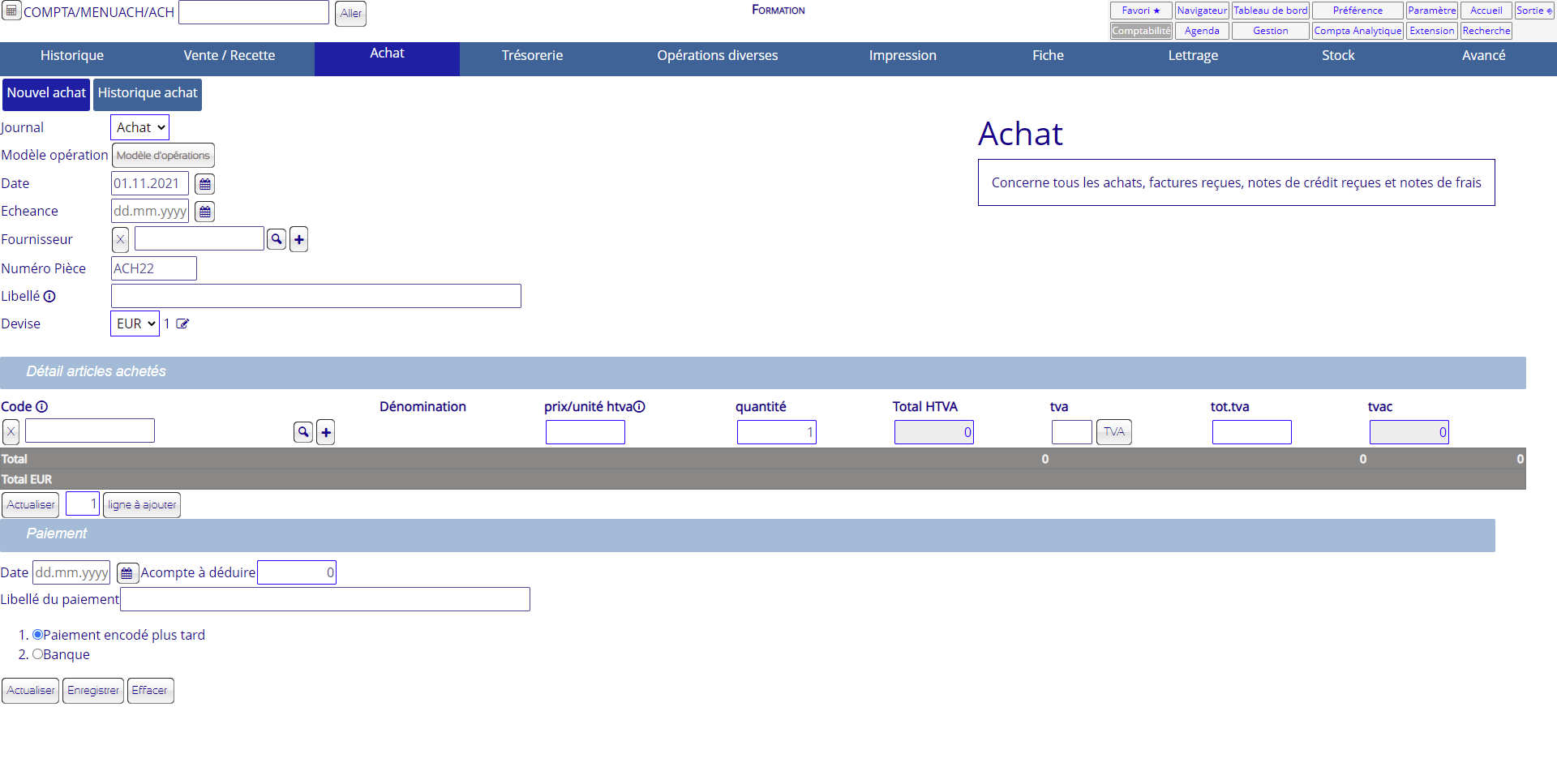1557x784 pixels.
Task: Click the TVA button in article row
Action: (1113, 432)
